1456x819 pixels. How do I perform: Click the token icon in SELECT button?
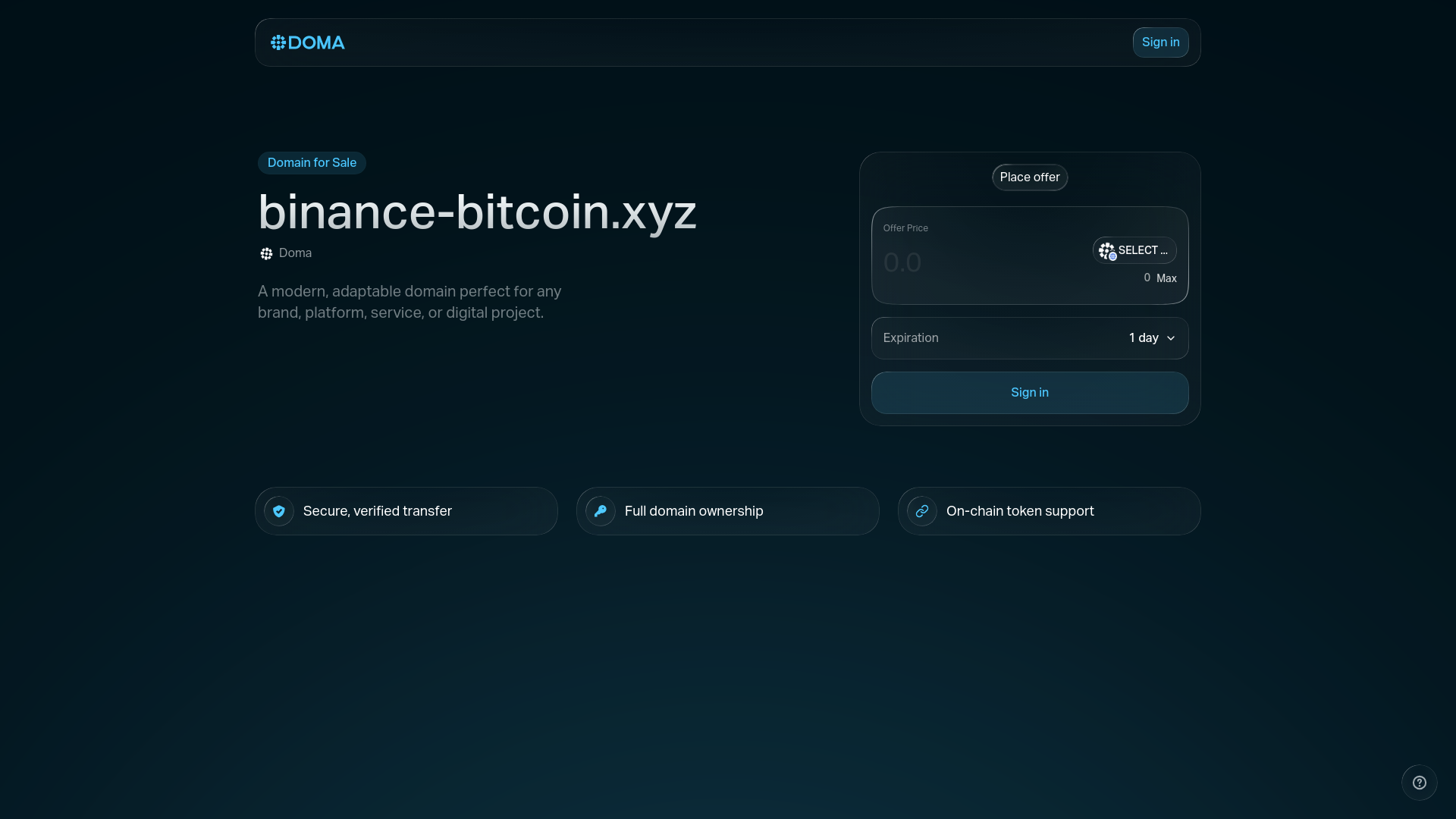(x=1107, y=250)
